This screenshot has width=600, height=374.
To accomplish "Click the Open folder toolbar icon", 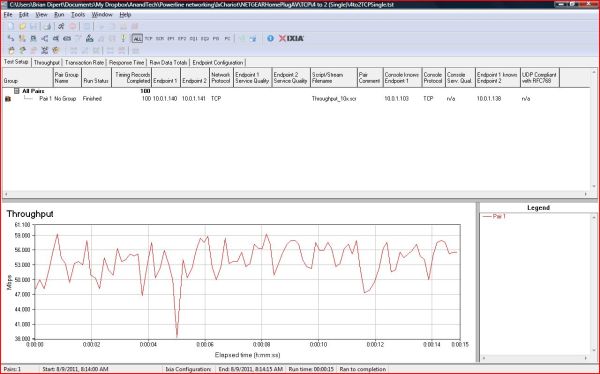I will (22, 26).
